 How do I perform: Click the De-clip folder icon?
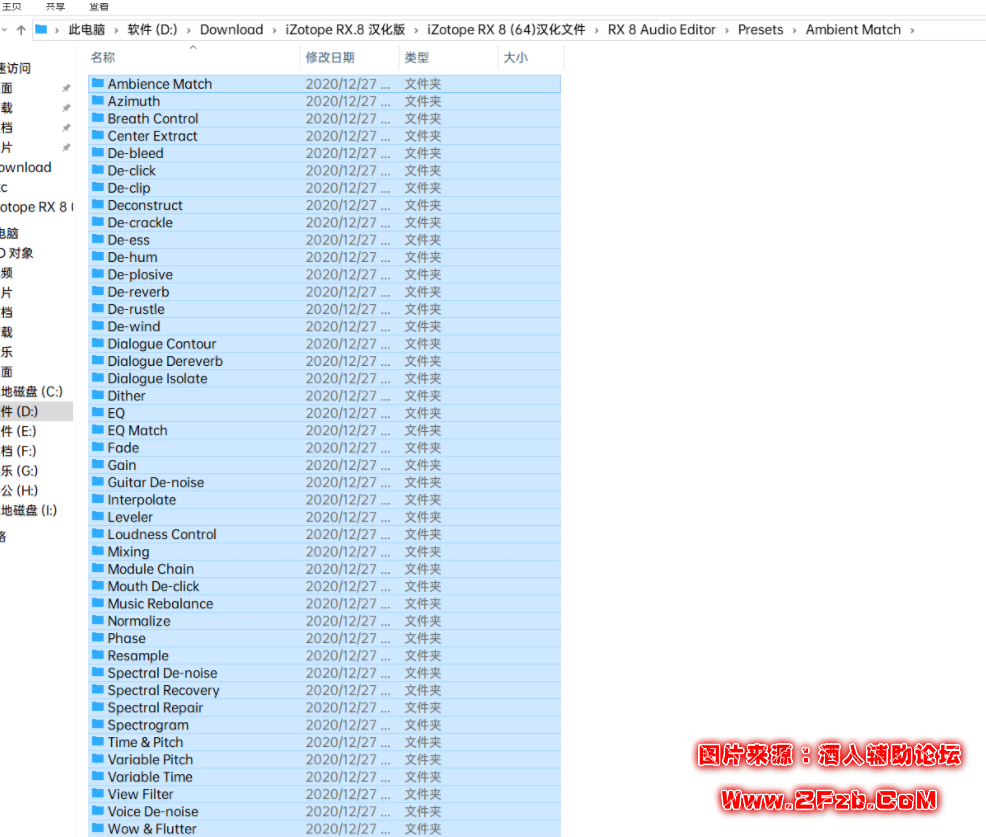(97, 187)
